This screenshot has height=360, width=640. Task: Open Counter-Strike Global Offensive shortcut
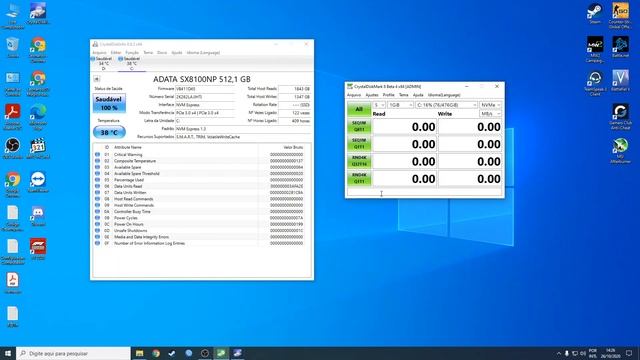(620, 15)
